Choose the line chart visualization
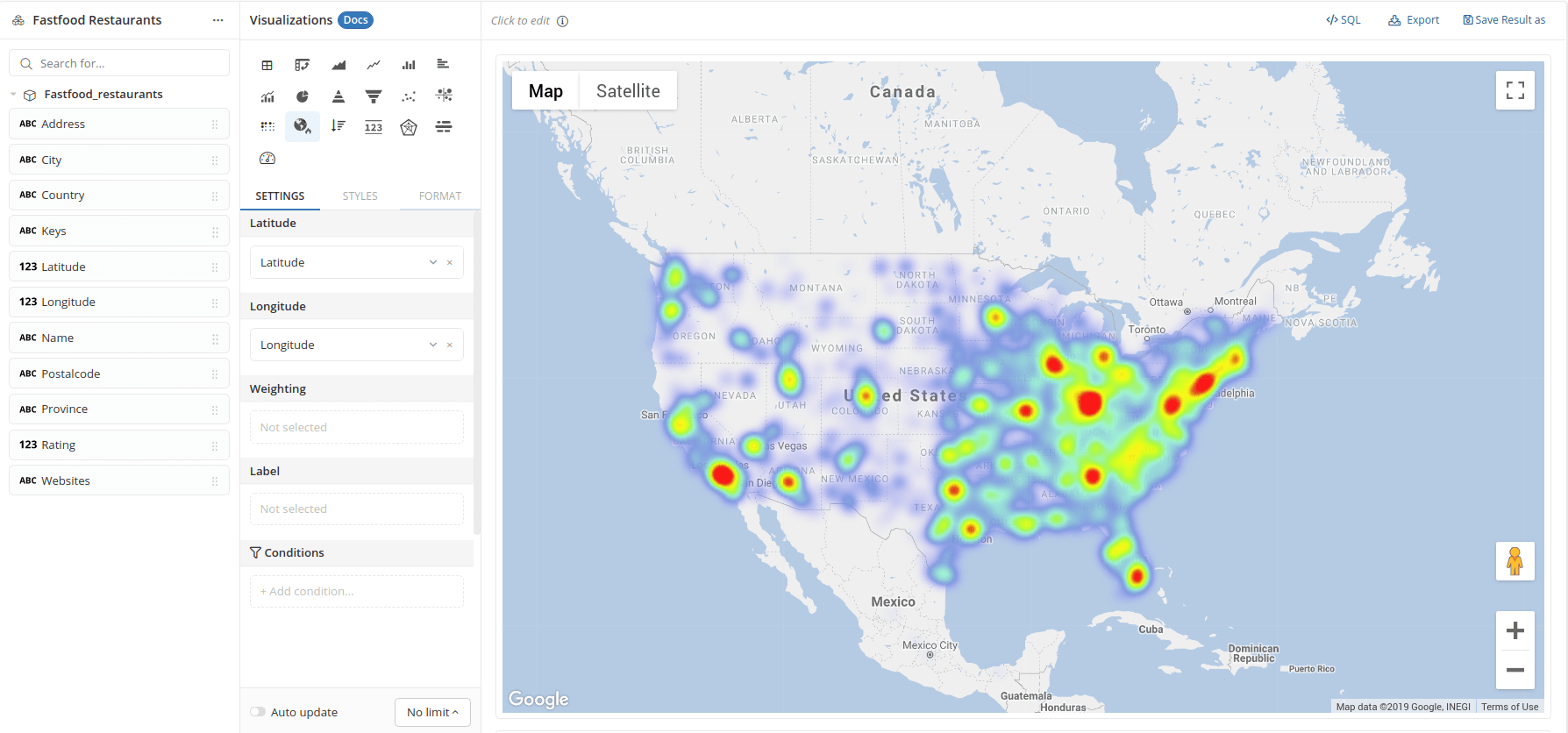This screenshot has height=733, width=1568. click(374, 65)
